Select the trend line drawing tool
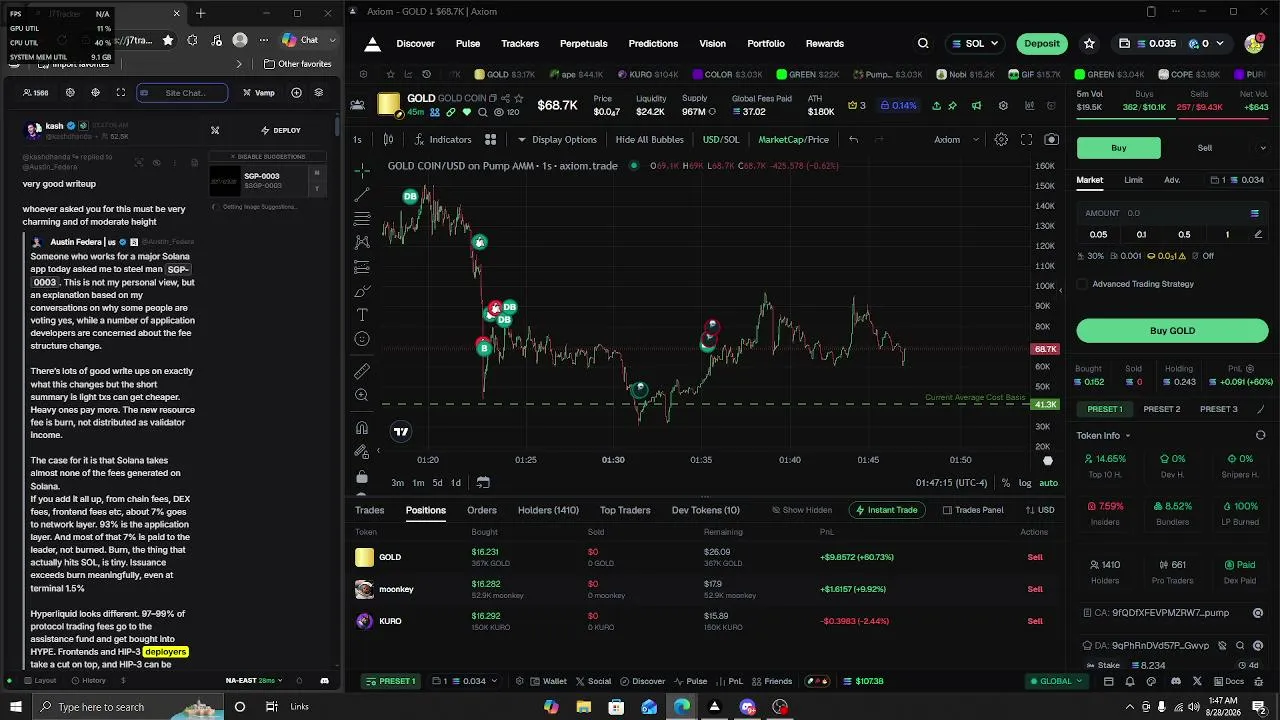This screenshot has height=720, width=1280. pyautogui.click(x=362, y=195)
